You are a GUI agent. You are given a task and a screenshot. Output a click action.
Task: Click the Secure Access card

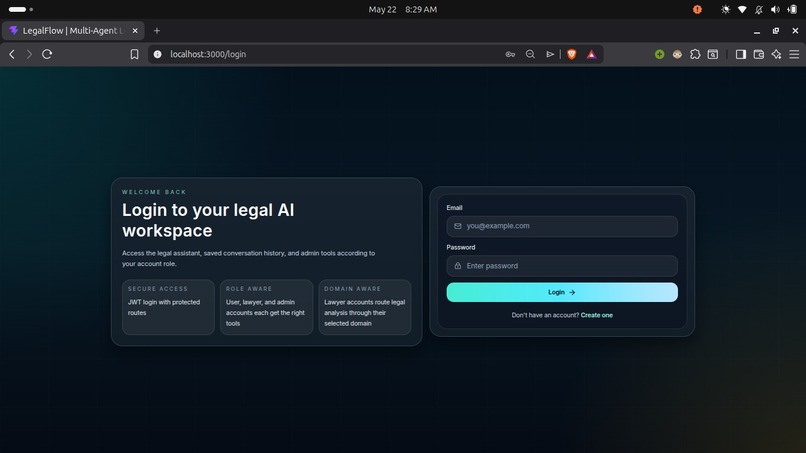point(168,307)
